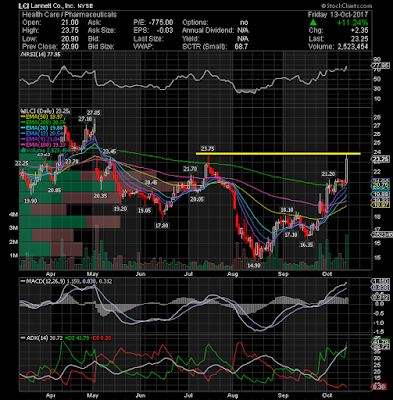393x400 pixels.
Task: Click the 21.20 price annotation in October
Action: [328, 174]
